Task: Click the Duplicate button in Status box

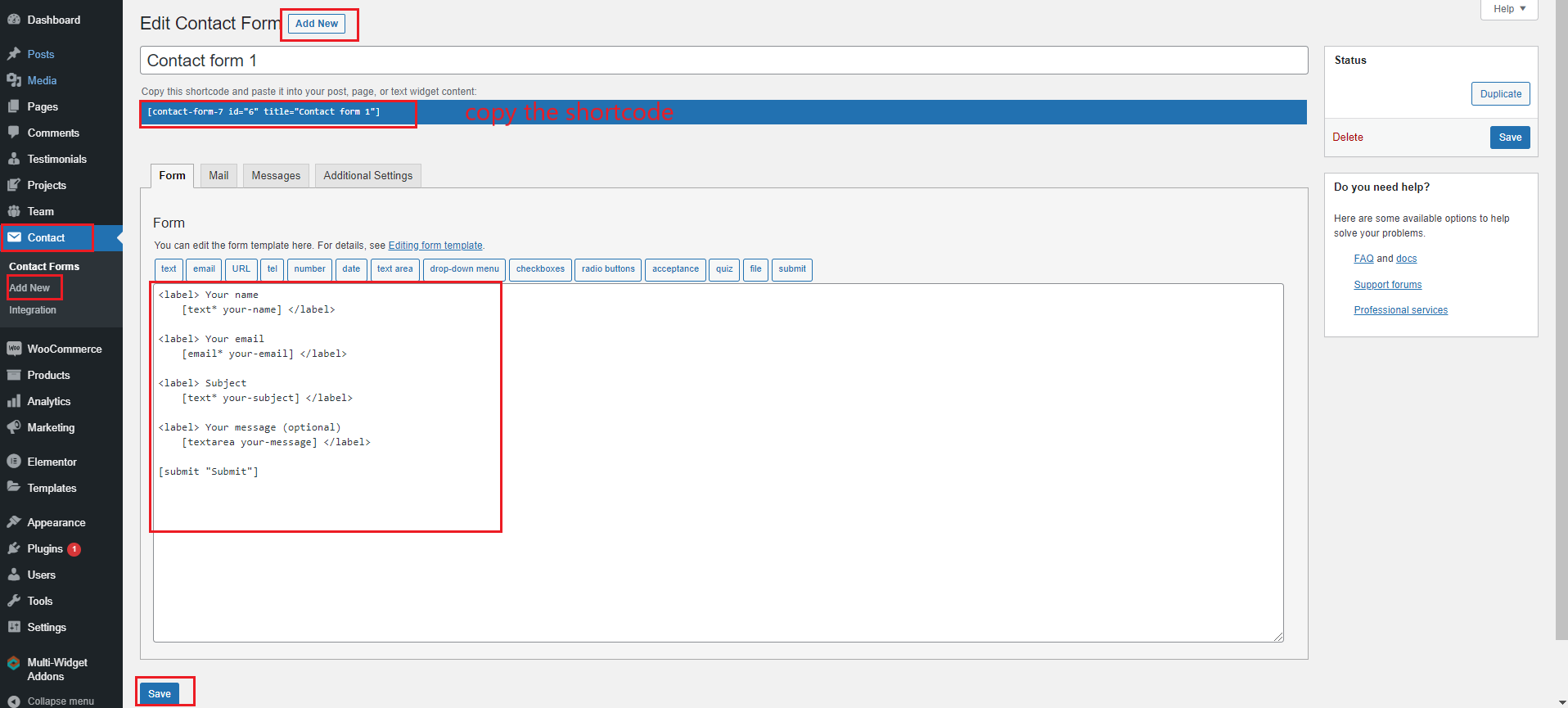Action: (x=1500, y=94)
